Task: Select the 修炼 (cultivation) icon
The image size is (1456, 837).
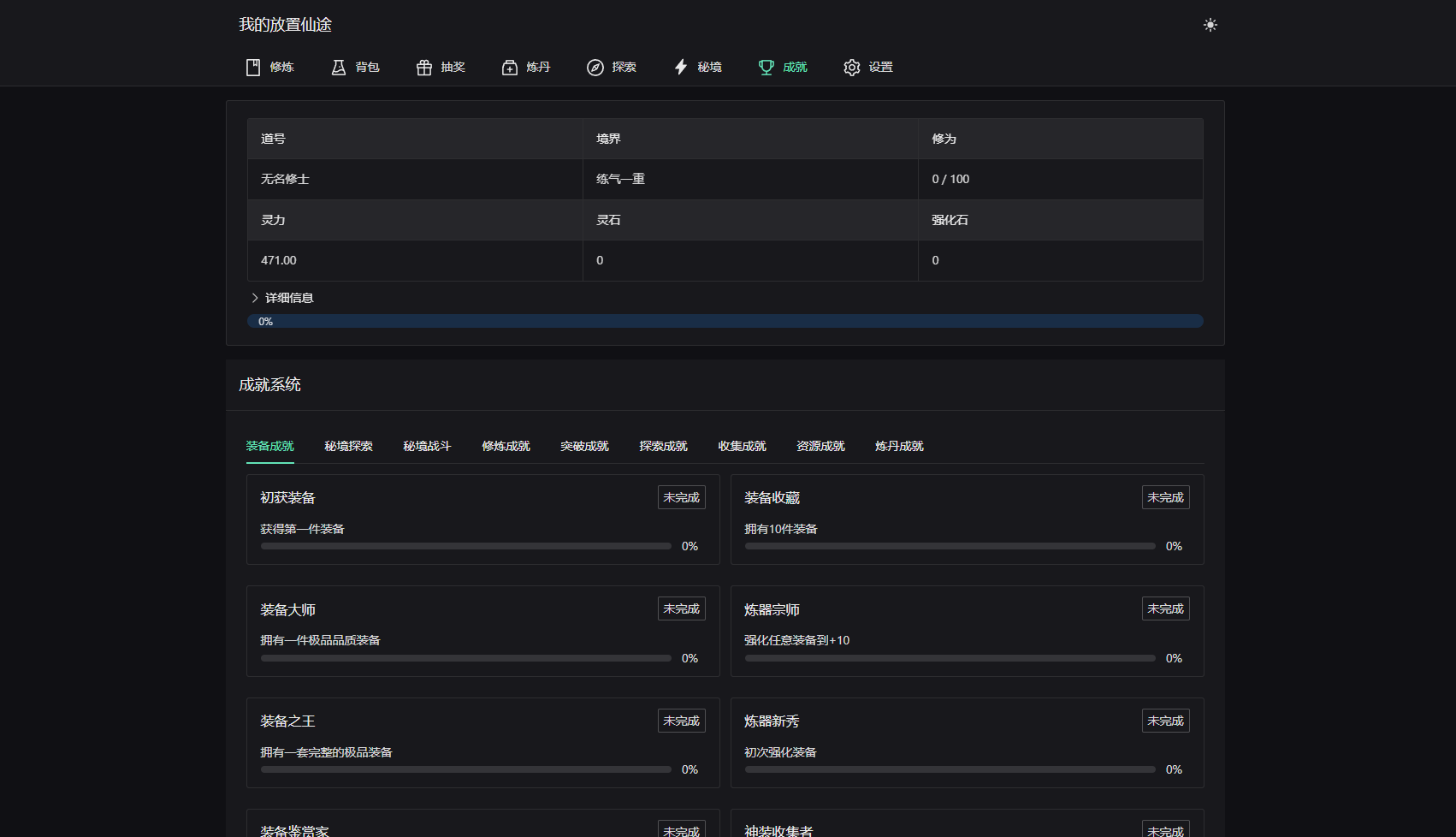Action: [x=252, y=67]
